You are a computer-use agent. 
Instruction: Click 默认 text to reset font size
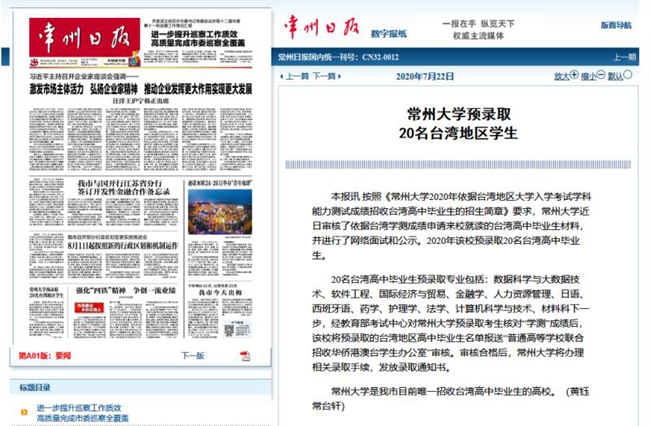coord(617,76)
